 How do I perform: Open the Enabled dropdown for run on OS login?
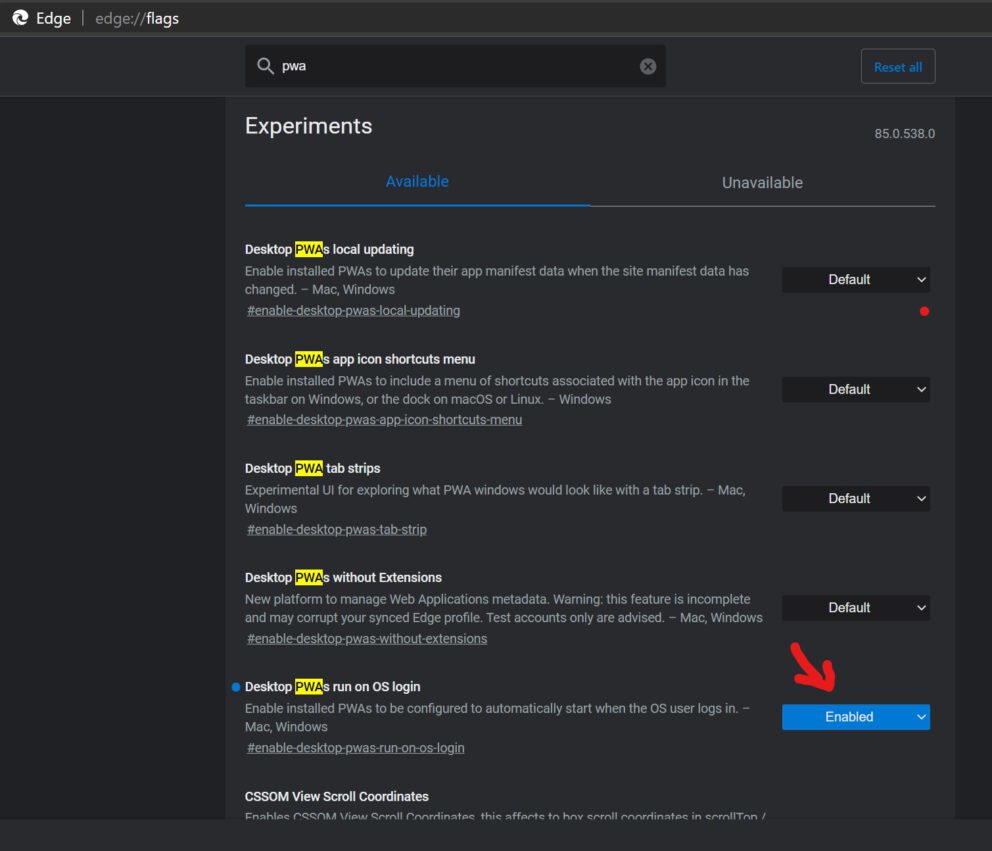(x=855, y=716)
